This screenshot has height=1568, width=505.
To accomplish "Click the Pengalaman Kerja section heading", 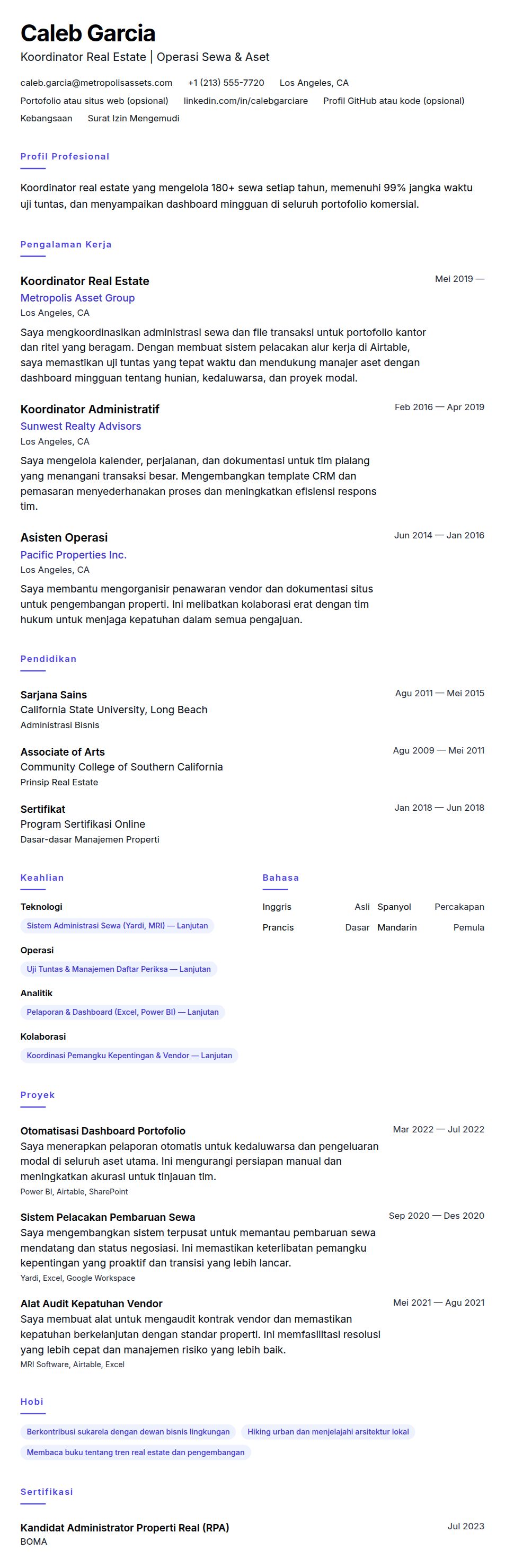I will click(x=66, y=244).
